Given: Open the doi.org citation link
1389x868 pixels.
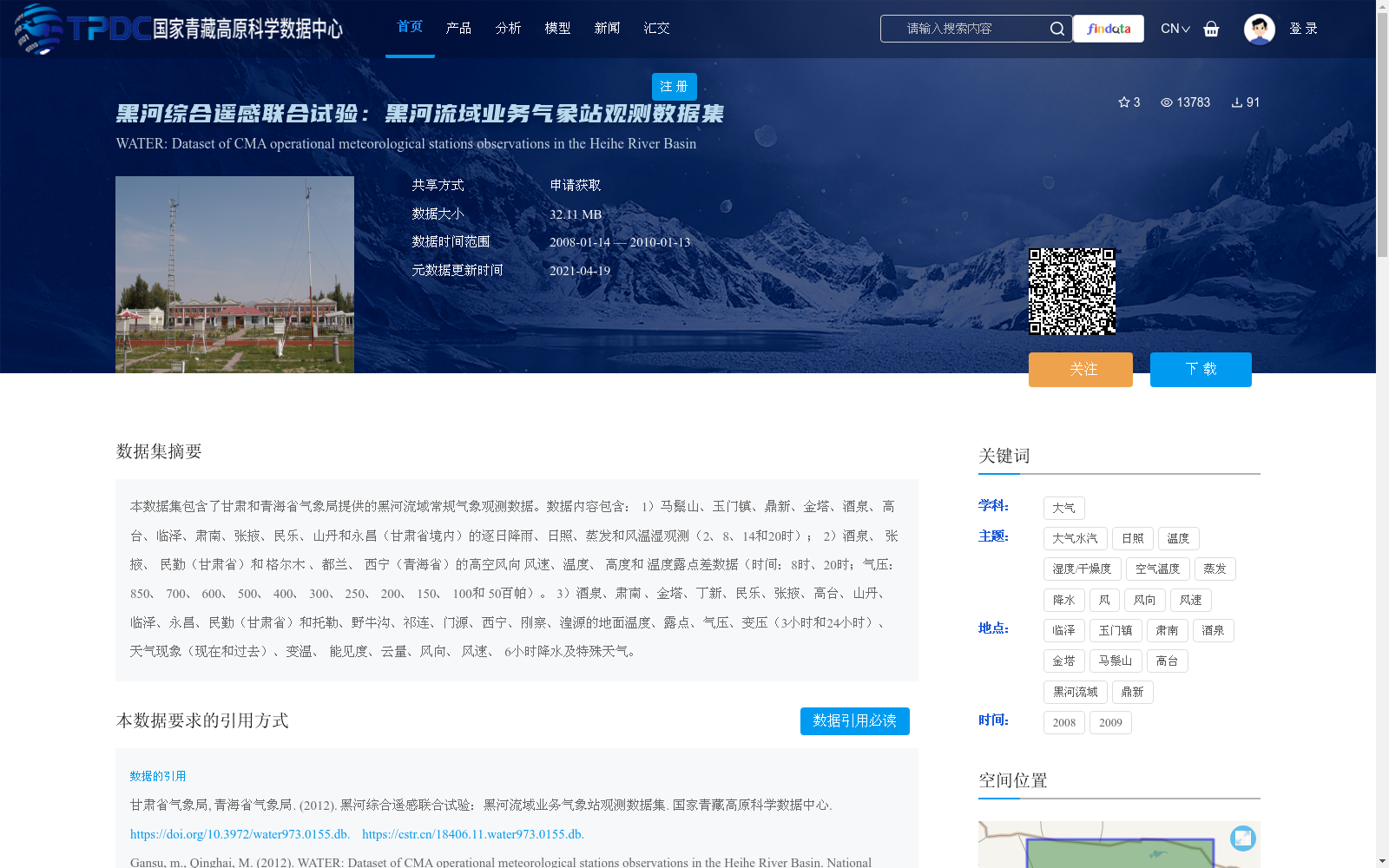Looking at the screenshot, I should (240, 834).
